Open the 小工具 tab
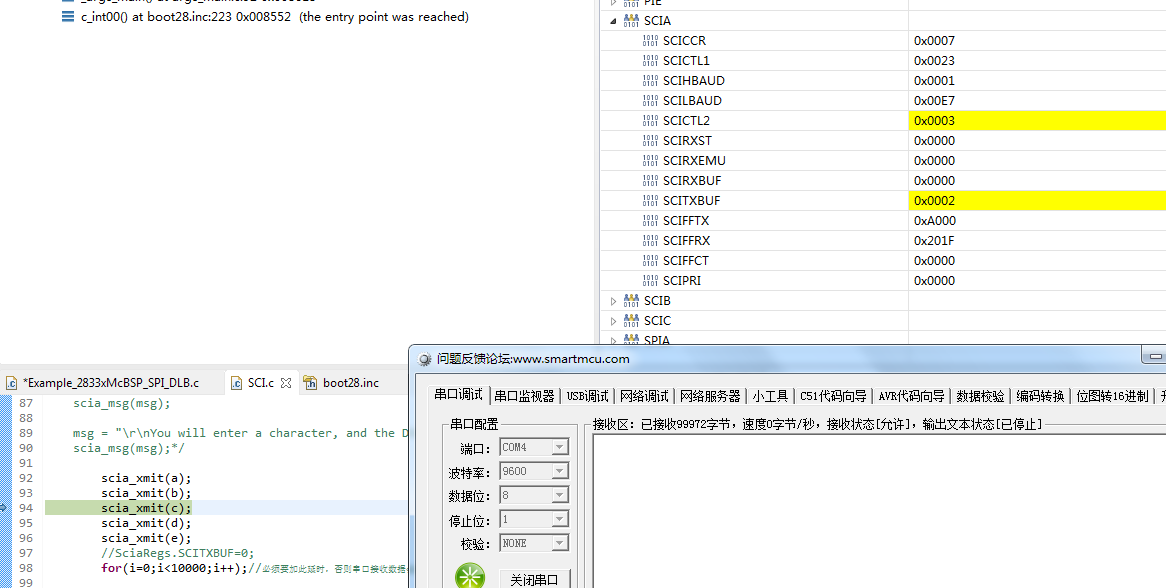 (770, 396)
